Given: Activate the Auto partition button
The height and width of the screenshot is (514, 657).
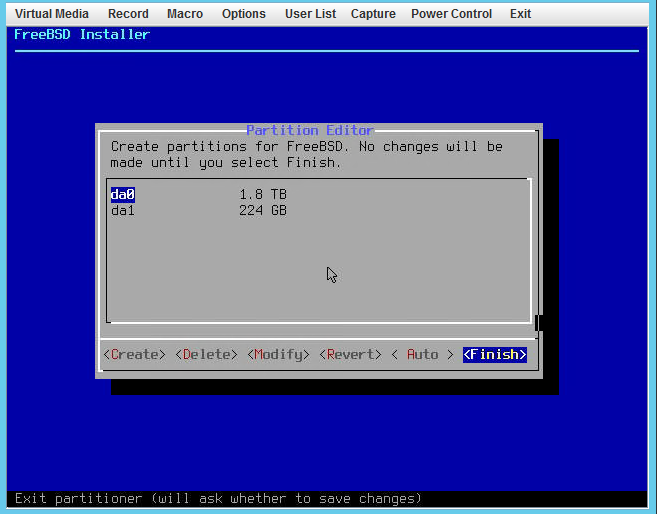Looking at the screenshot, I should tap(422, 354).
